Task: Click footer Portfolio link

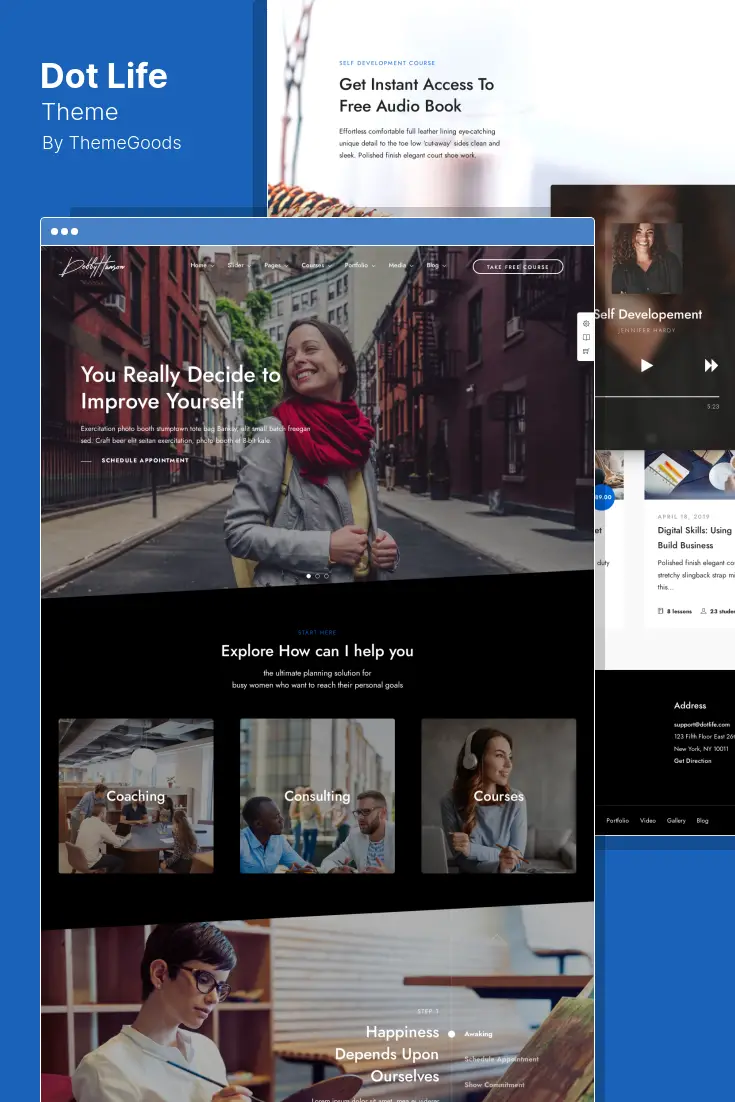Action: [x=618, y=820]
